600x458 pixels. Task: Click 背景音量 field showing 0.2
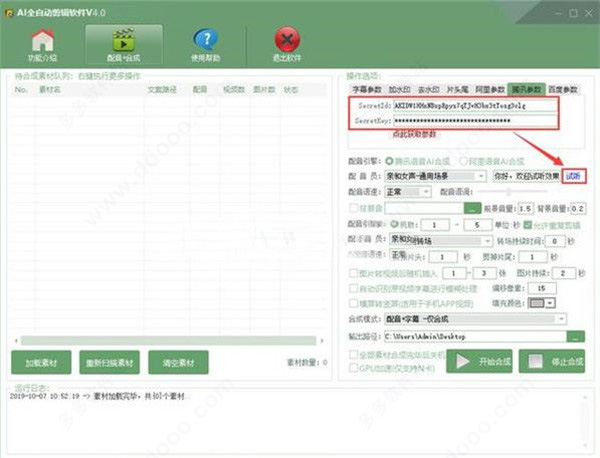click(x=577, y=209)
